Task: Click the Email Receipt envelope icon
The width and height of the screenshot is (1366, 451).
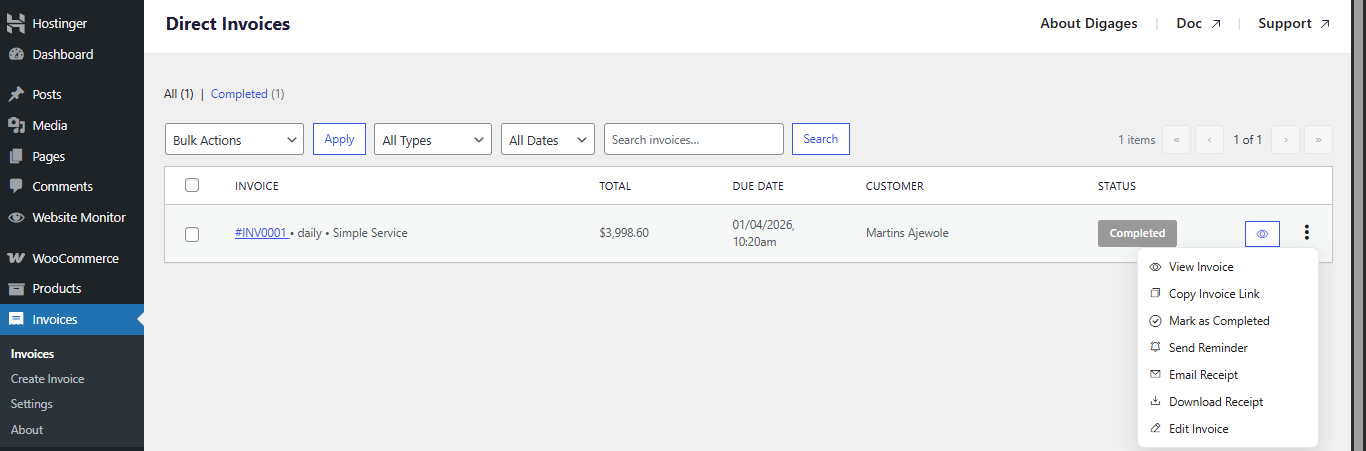Action: point(1155,375)
